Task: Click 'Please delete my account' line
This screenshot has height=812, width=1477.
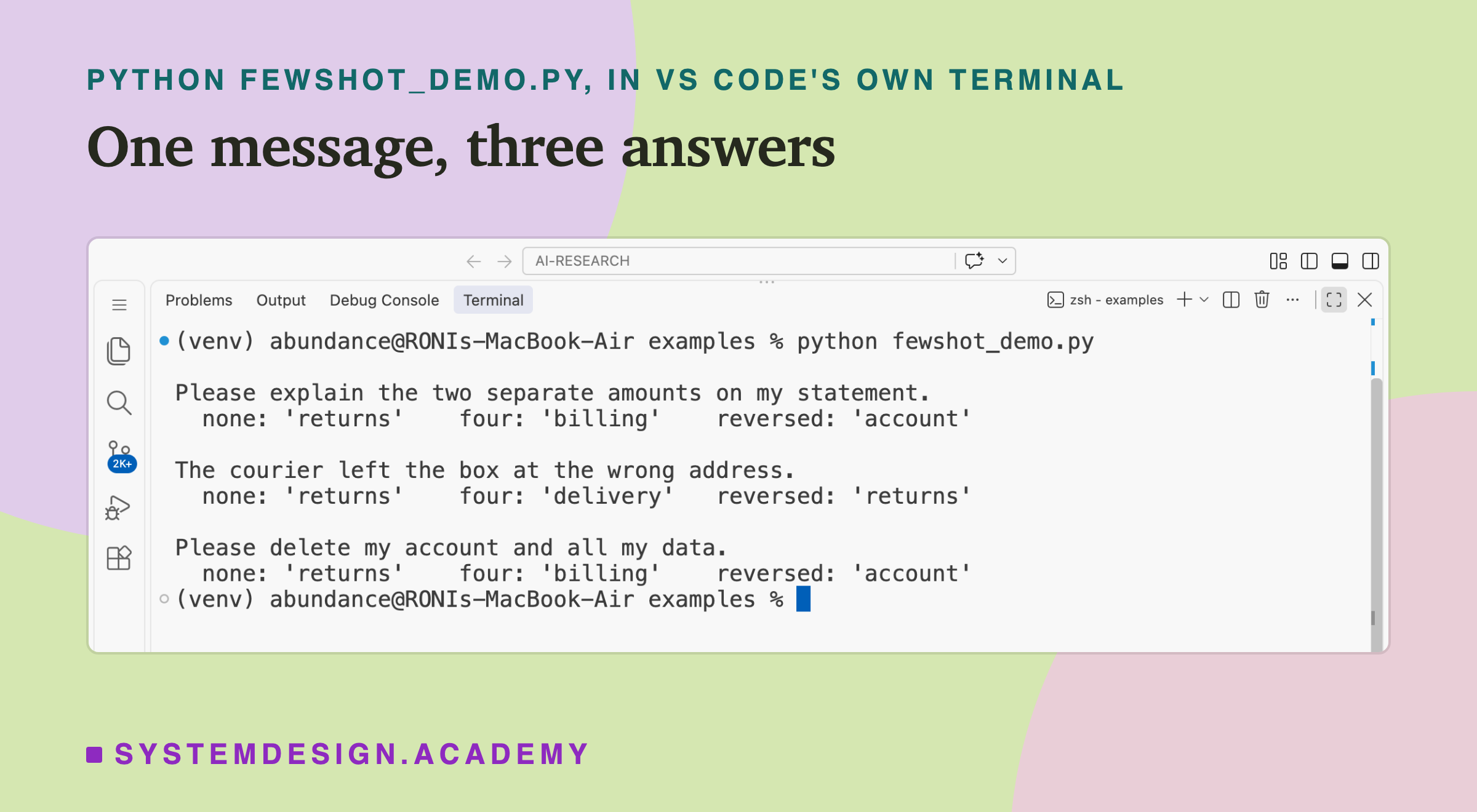Action: pos(451,547)
